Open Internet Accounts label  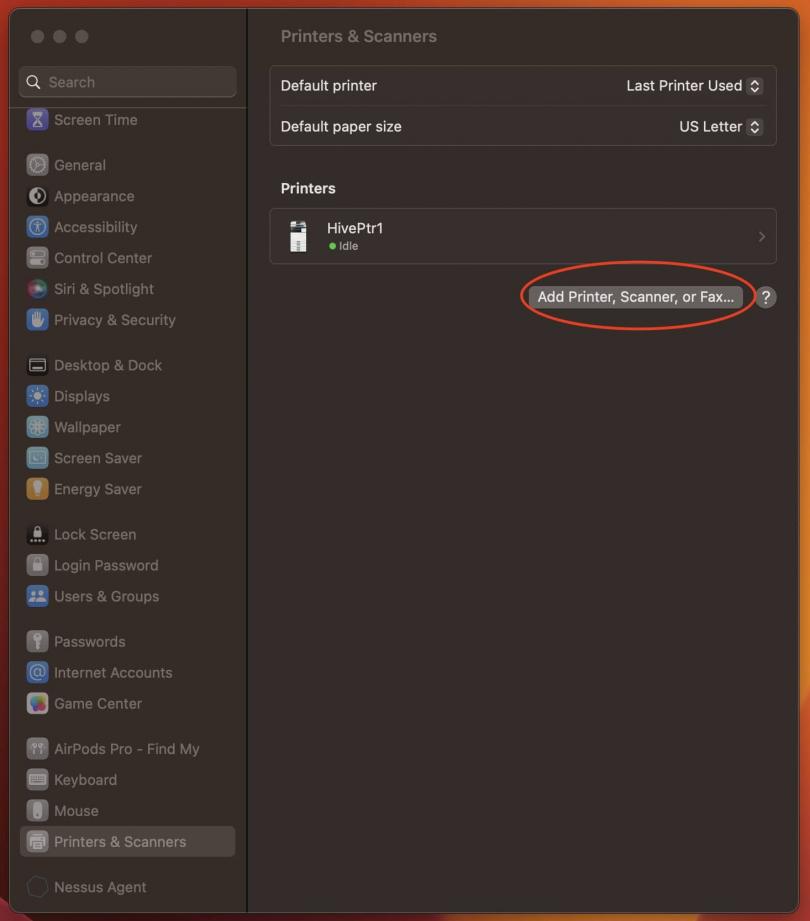(x=113, y=673)
